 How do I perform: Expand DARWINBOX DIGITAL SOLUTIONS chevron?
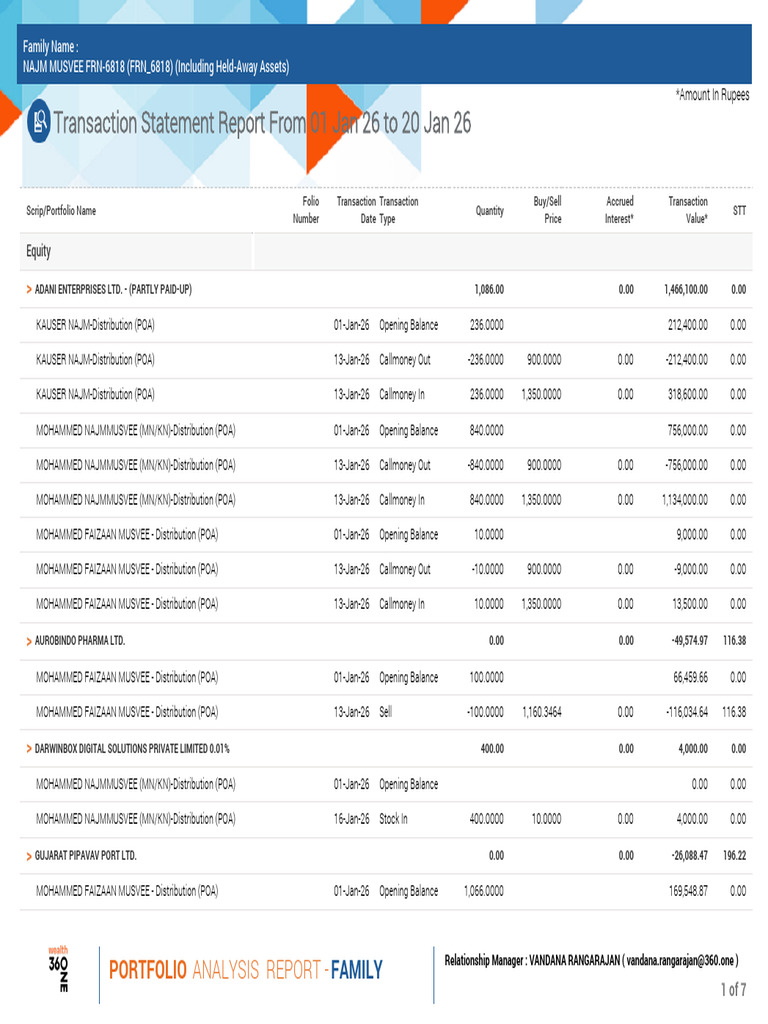(x=29, y=748)
